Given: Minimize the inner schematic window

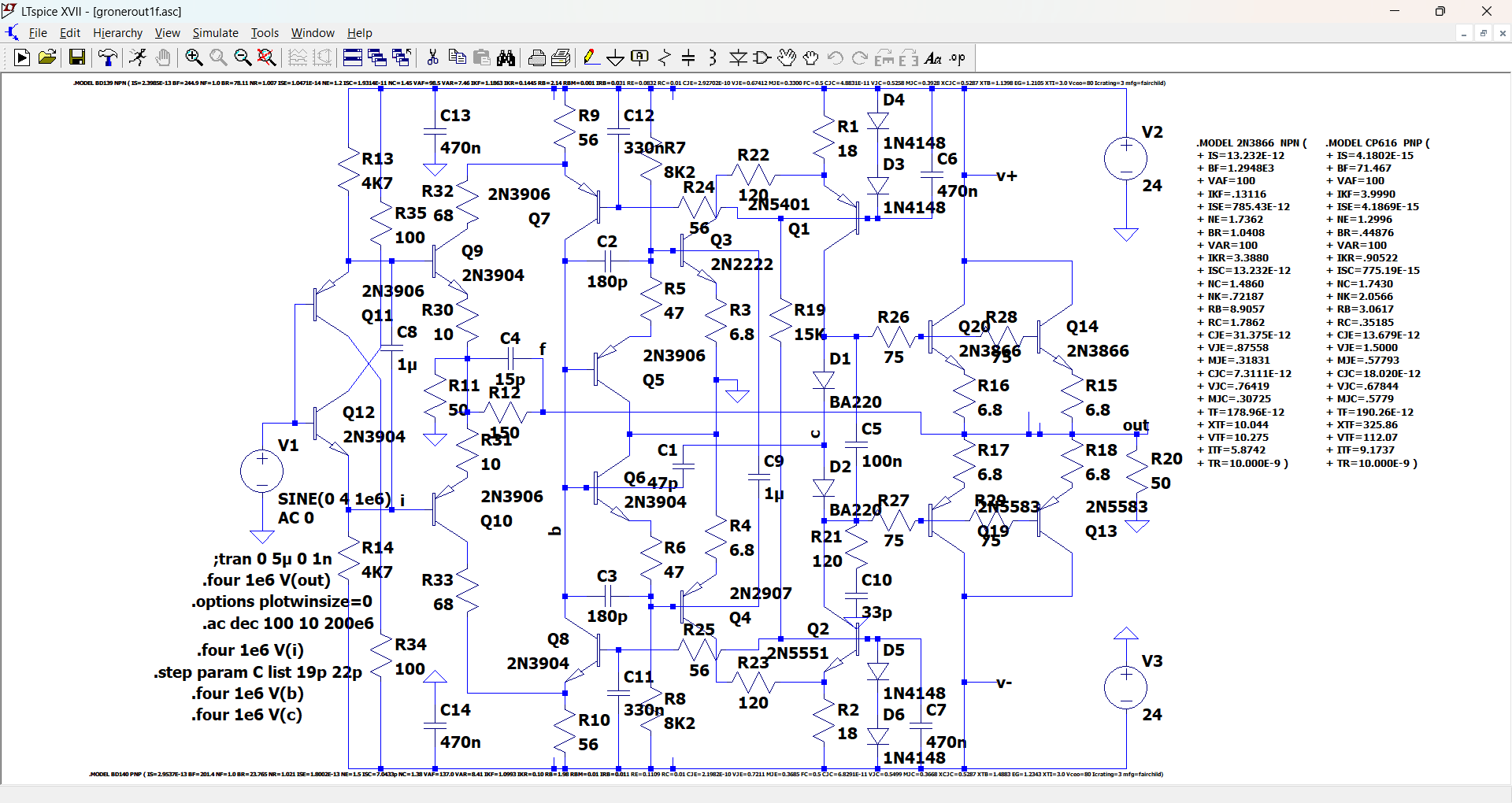Looking at the screenshot, I should [x=1463, y=33].
